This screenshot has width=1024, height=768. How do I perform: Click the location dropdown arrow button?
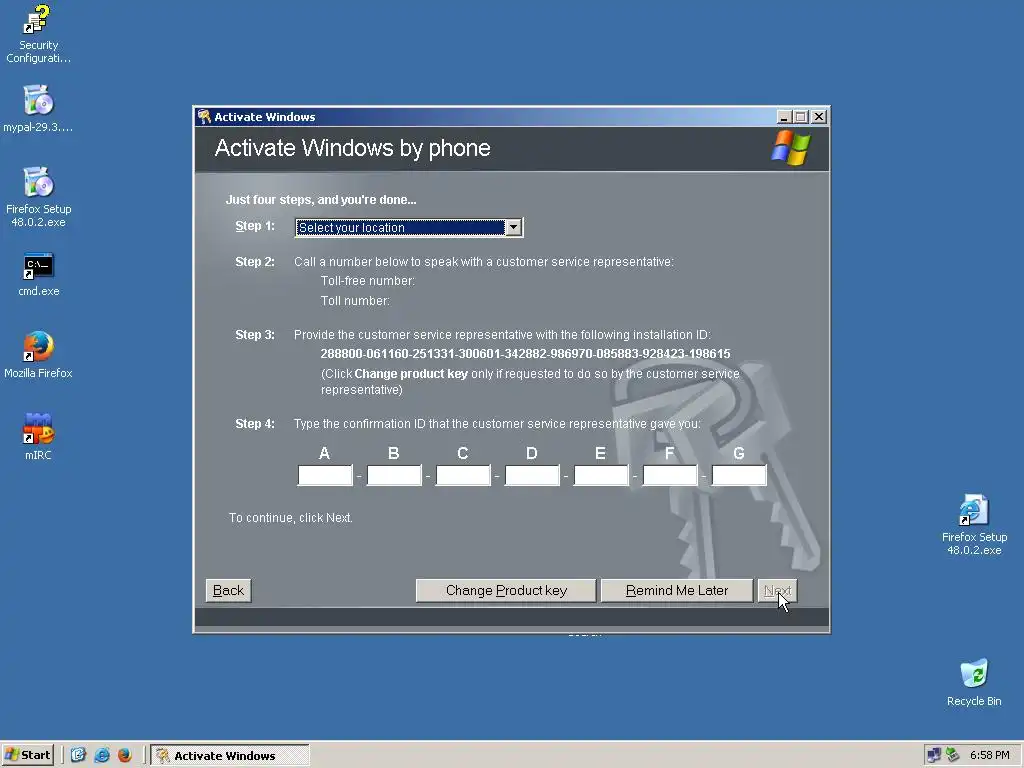[514, 227]
